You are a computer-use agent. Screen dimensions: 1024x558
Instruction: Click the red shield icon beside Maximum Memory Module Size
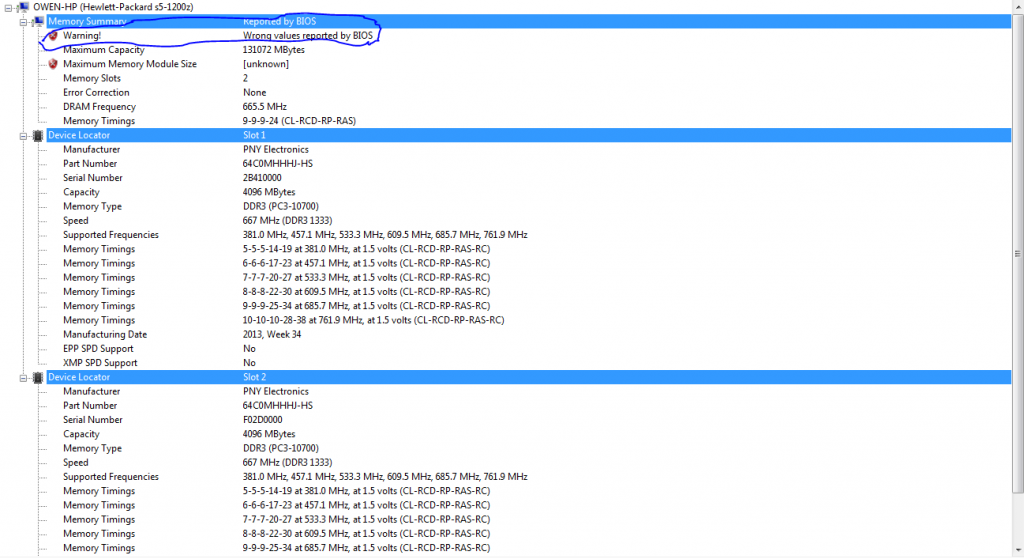(53, 64)
